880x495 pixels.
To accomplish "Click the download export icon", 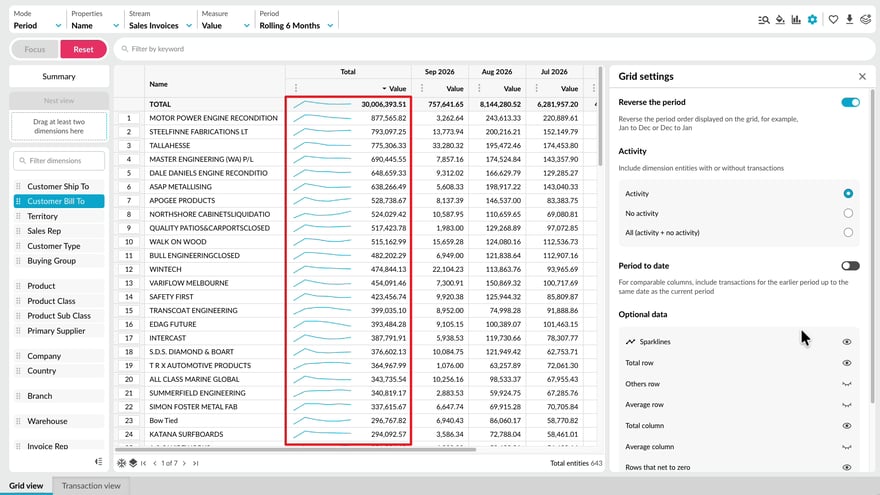I will coord(850,20).
